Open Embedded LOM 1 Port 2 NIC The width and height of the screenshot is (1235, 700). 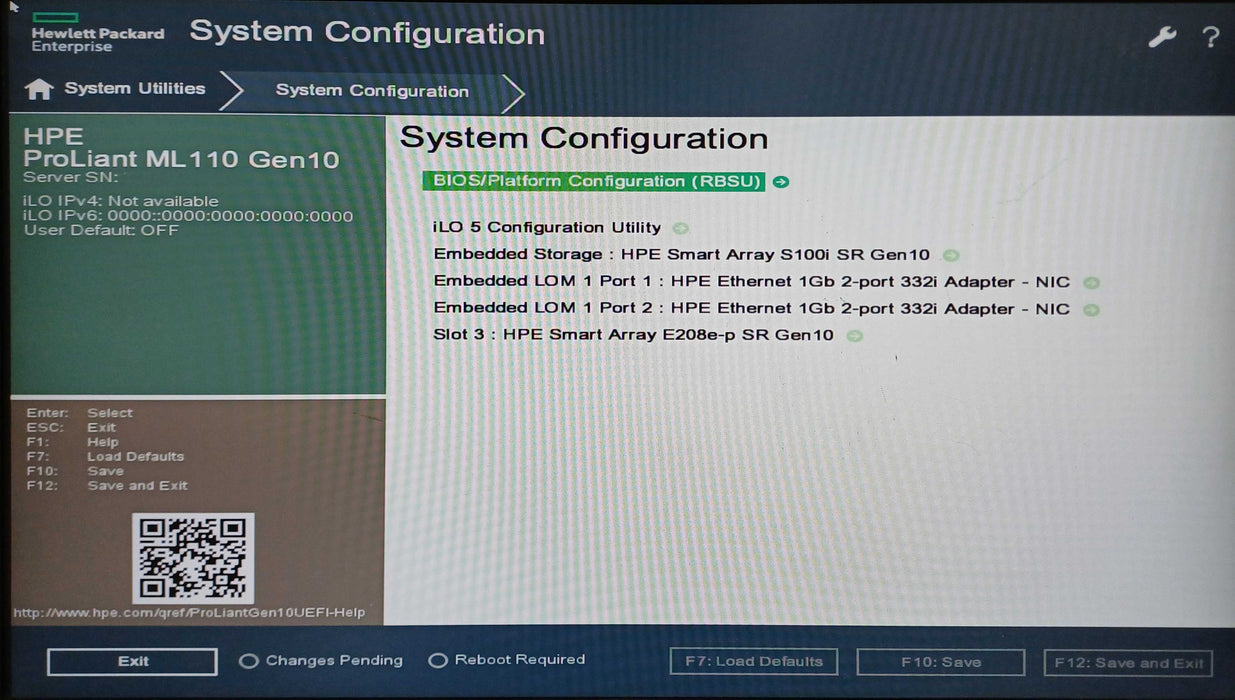pos(751,309)
